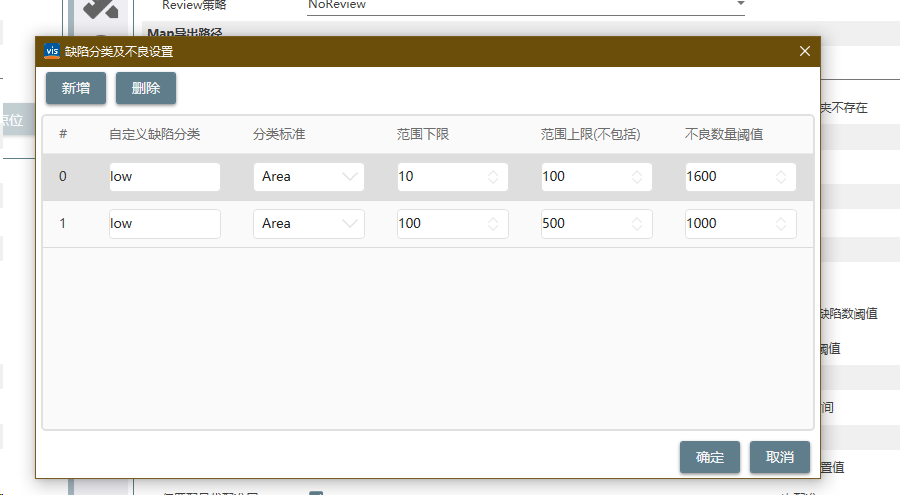Decrease row 1 范围下限 with the down arrow
The height and width of the screenshot is (495, 900).
[x=493, y=228]
